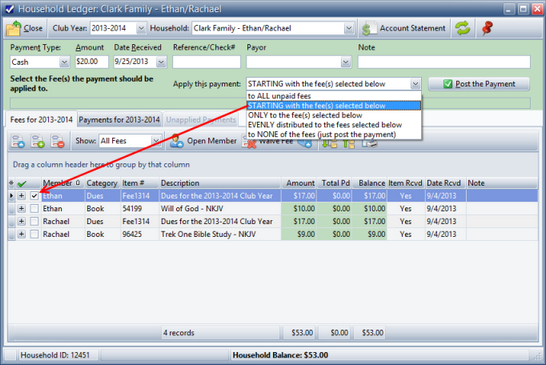546x365 pixels.
Task: Choose 'EVENLY distributed to the fees selected below'
Action: [334, 125]
